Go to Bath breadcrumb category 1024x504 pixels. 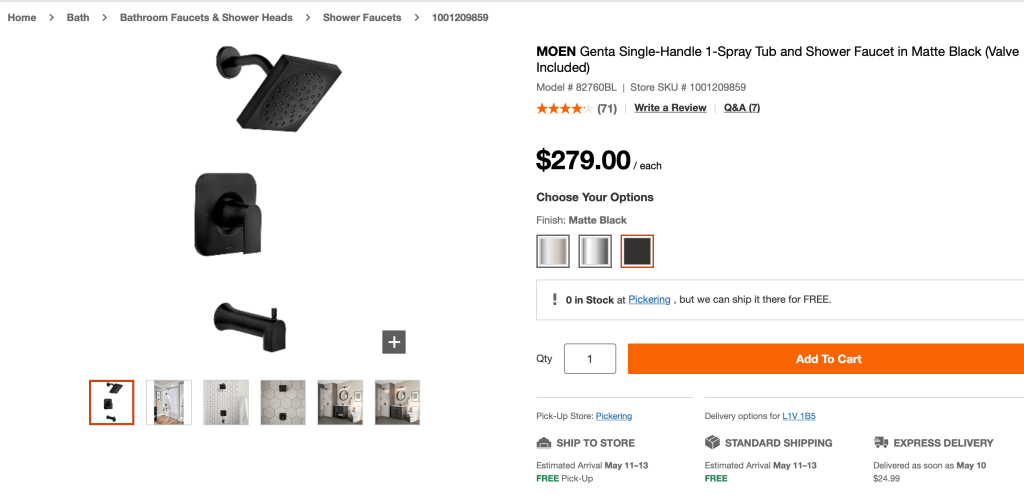(78, 18)
